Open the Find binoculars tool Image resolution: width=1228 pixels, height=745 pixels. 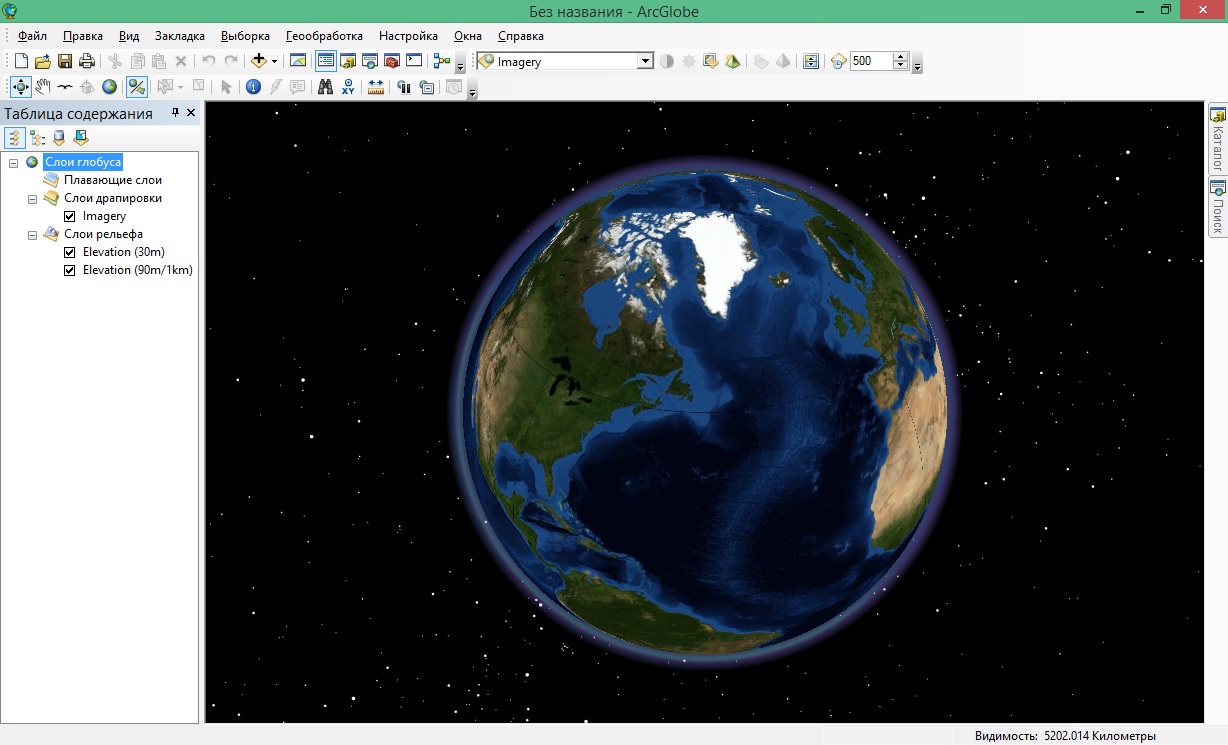click(x=325, y=87)
